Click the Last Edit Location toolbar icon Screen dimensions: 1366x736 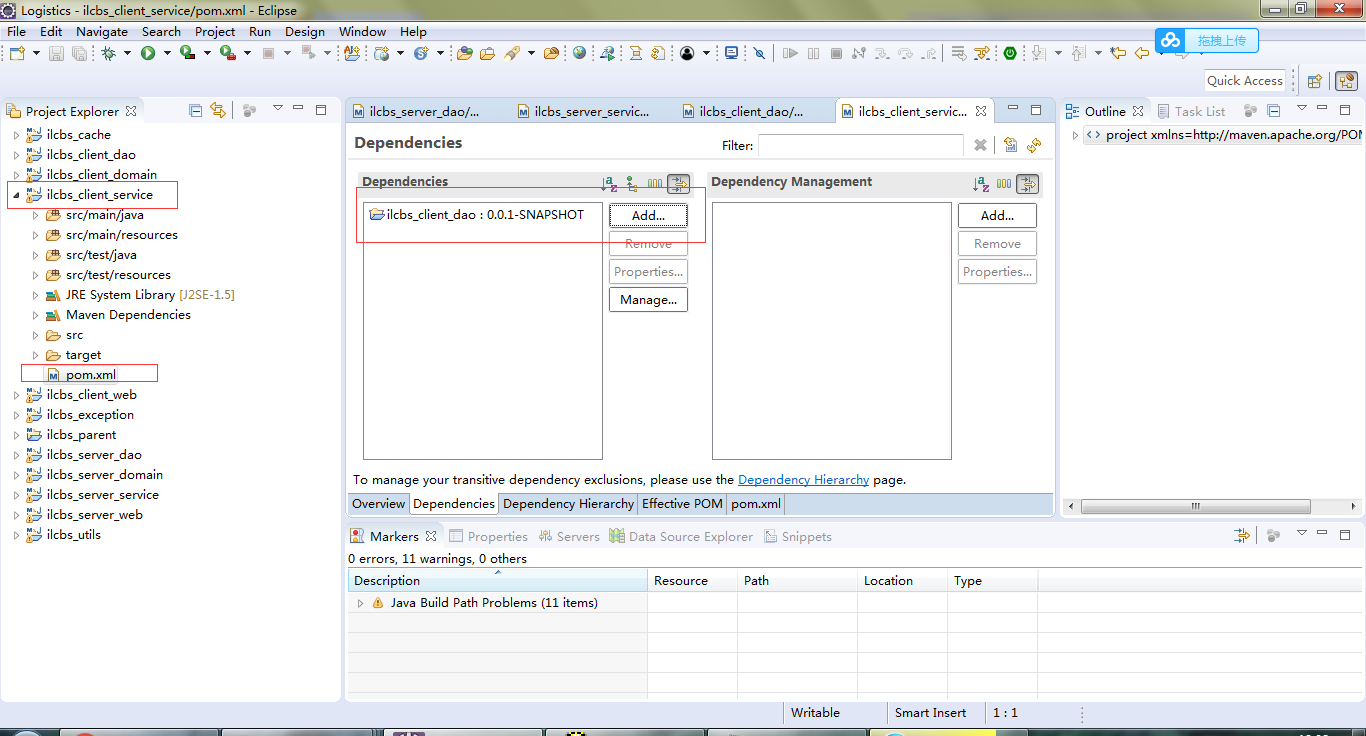[1118, 53]
